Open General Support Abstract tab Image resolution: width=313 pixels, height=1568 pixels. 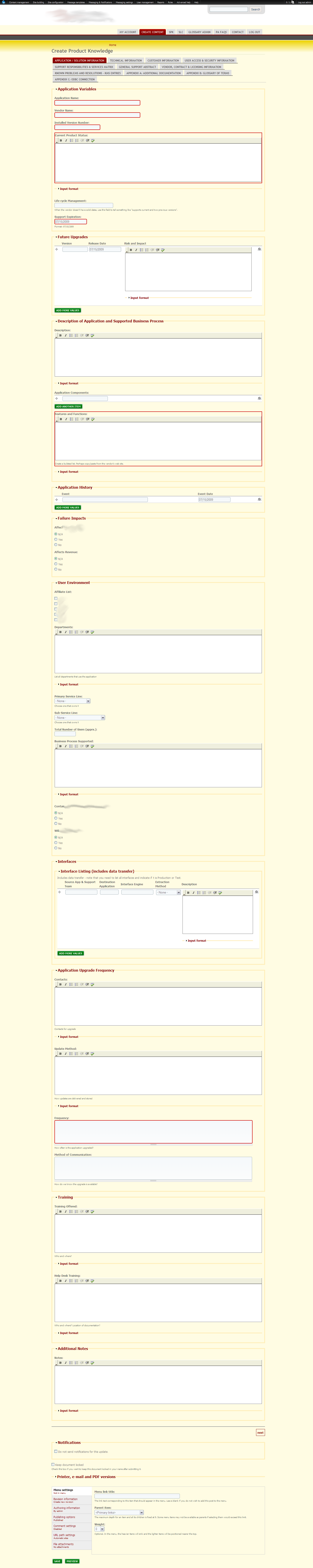138,67
